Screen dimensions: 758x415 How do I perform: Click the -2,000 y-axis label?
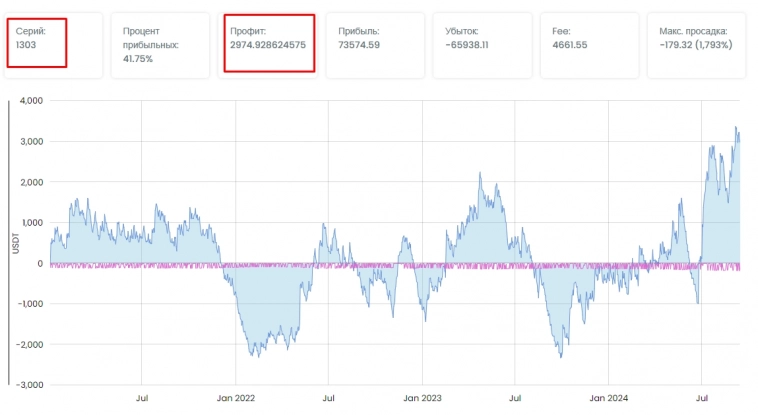point(30,345)
